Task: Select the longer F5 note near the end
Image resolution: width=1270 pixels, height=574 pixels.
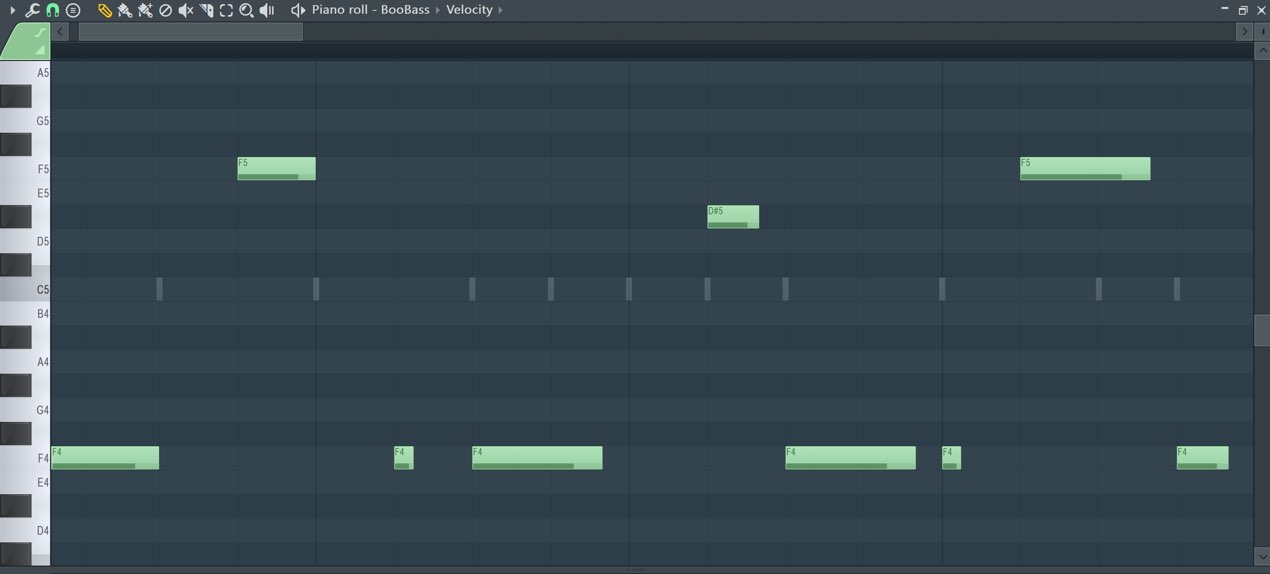Action: [1085, 168]
